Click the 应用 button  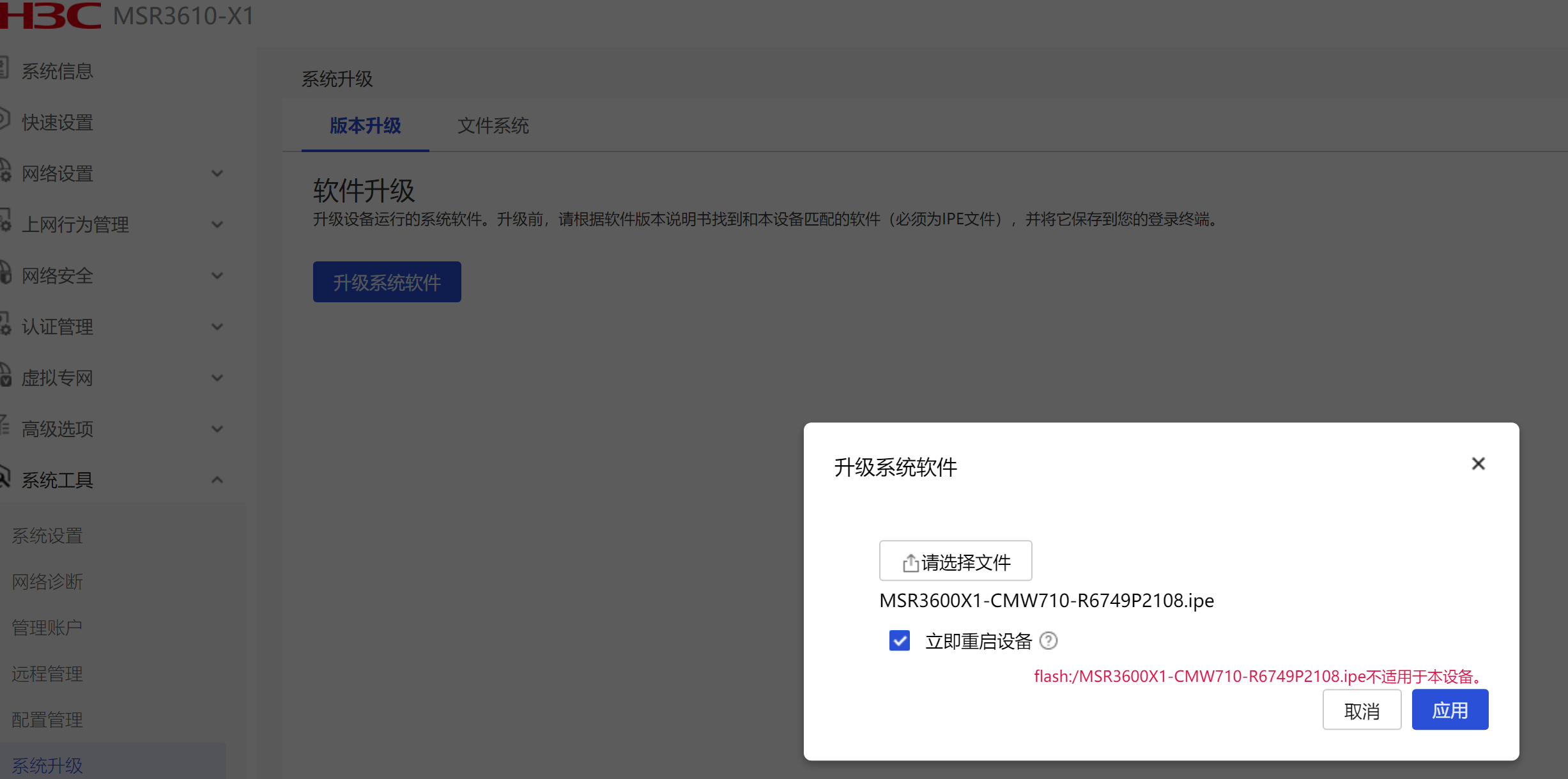(x=1449, y=710)
